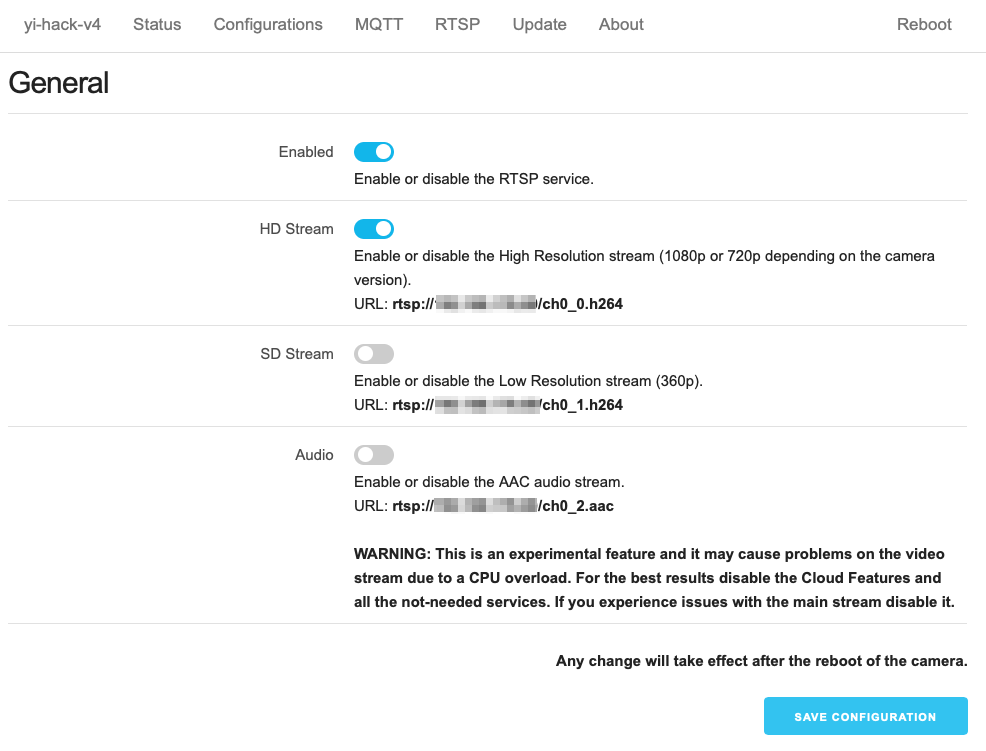Click the HD Stream label text
Image resolution: width=986 pixels, height=751 pixels.
[x=296, y=229]
